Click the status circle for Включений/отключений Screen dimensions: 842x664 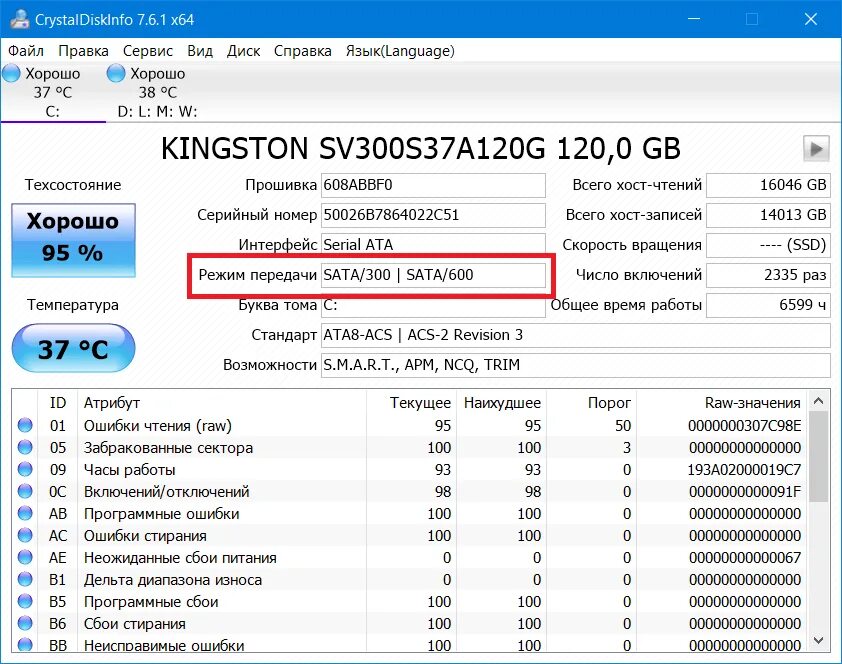25,491
